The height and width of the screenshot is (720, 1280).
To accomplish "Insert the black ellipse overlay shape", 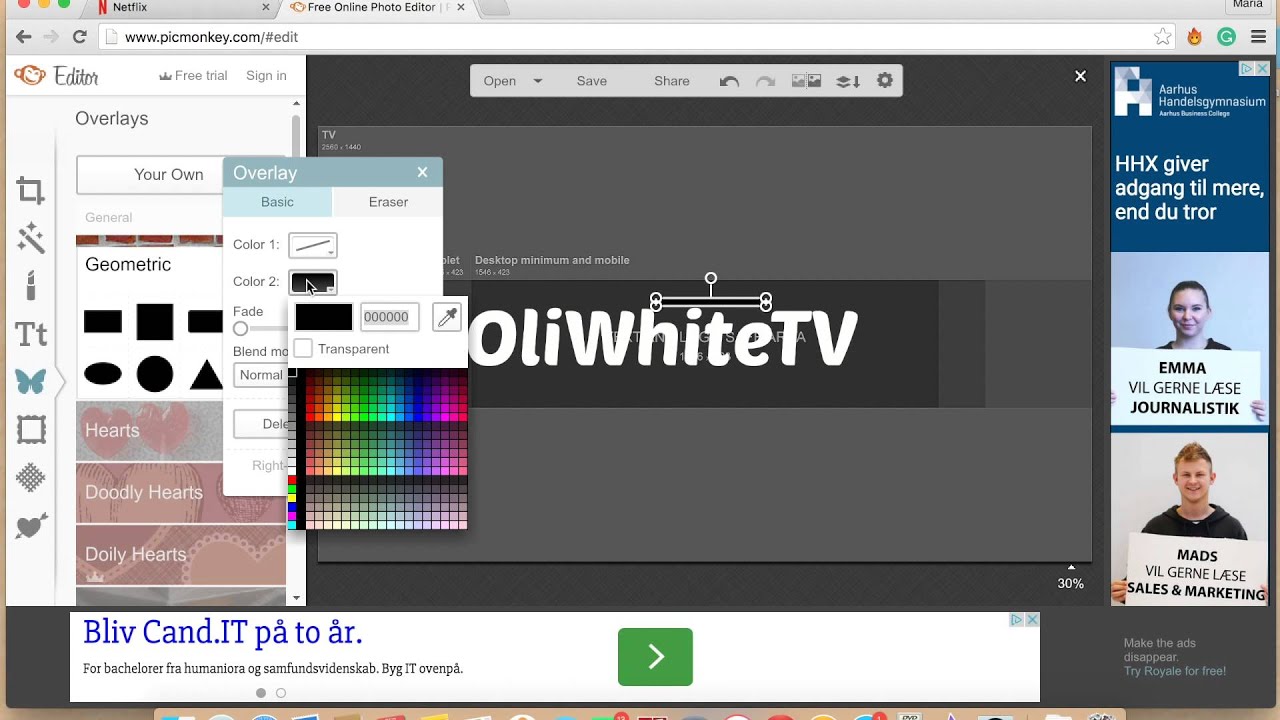I will (103, 374).
